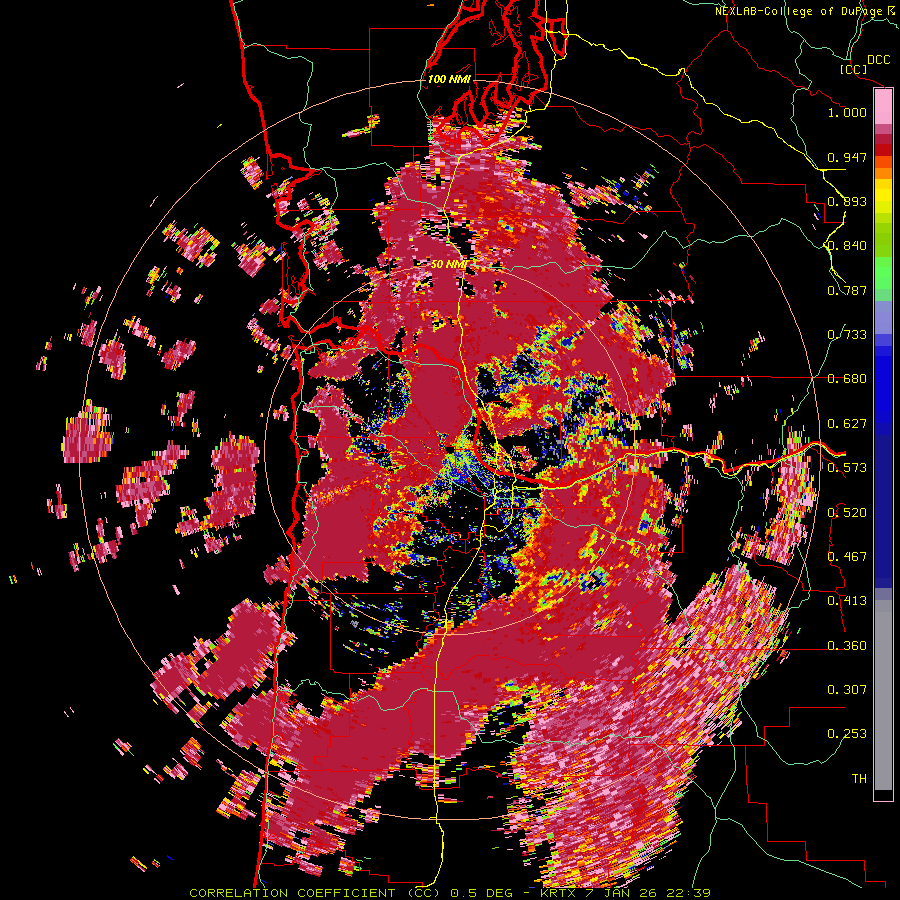Click the 50 NMI range ring label
The image size is (900, 900).
(448, 264)
